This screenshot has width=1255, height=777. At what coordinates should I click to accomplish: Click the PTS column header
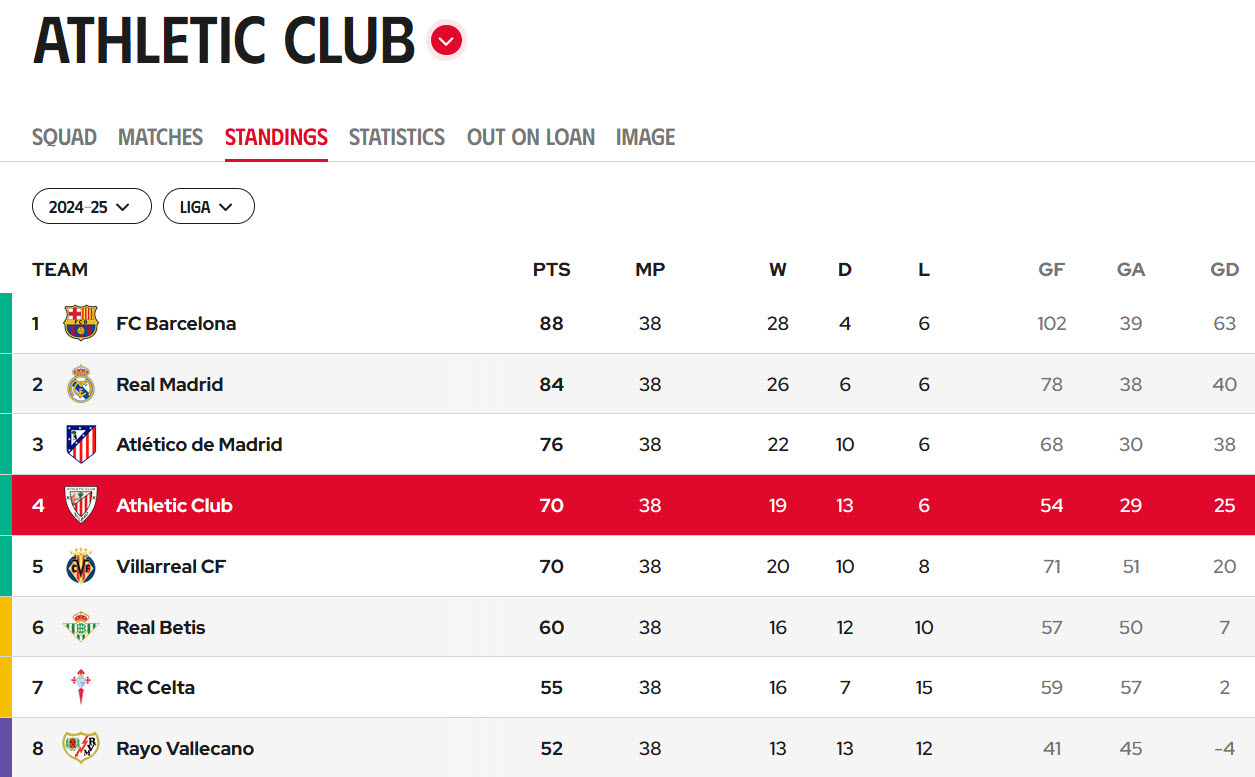pyautogui.click(x=552, y=269)
